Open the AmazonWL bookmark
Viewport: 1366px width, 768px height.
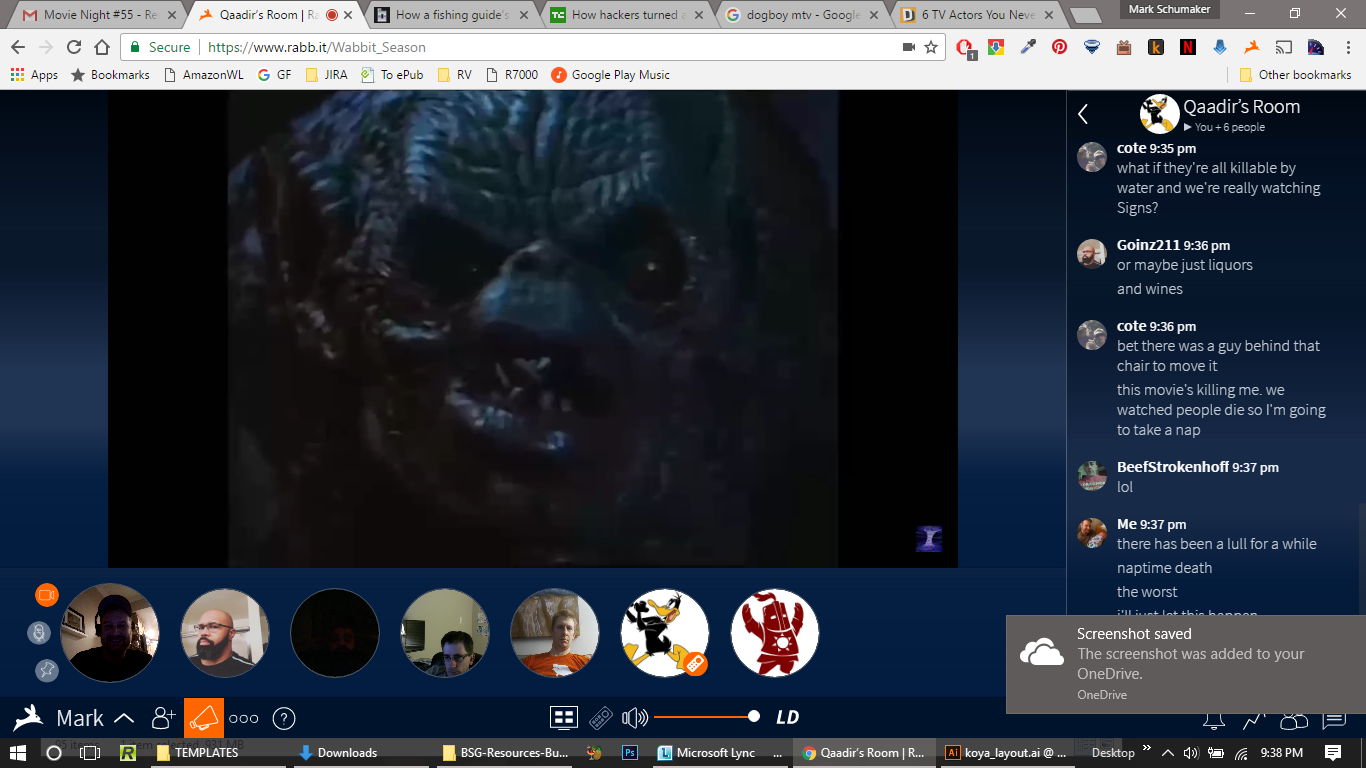click(203, 75)
